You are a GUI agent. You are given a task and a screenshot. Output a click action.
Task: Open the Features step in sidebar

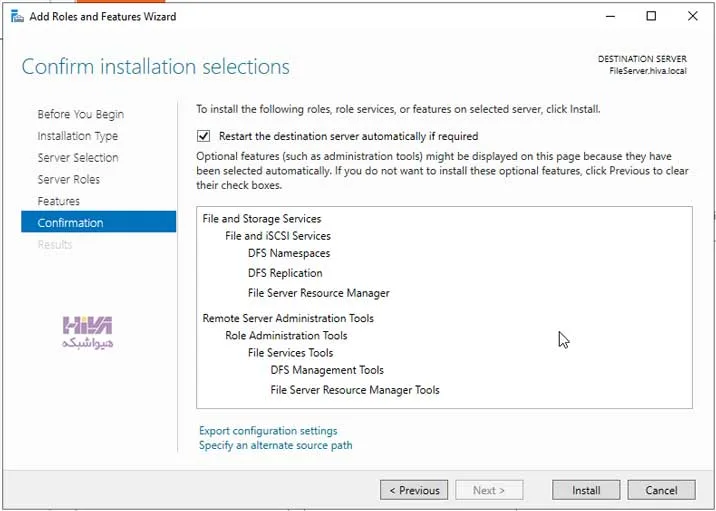[58, 201]
